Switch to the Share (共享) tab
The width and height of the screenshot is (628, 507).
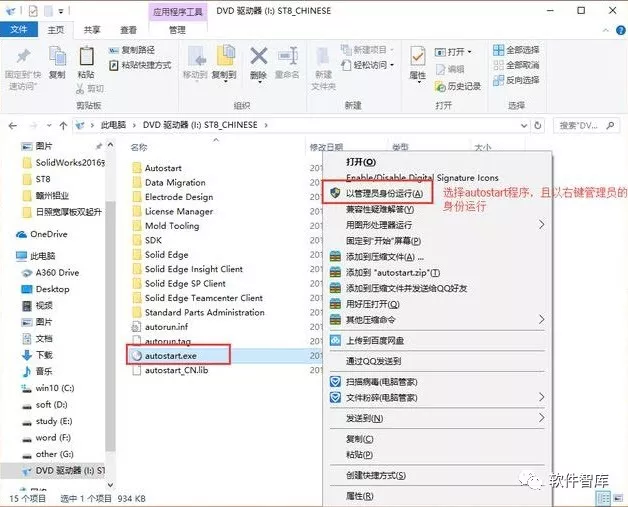(92, 30)
